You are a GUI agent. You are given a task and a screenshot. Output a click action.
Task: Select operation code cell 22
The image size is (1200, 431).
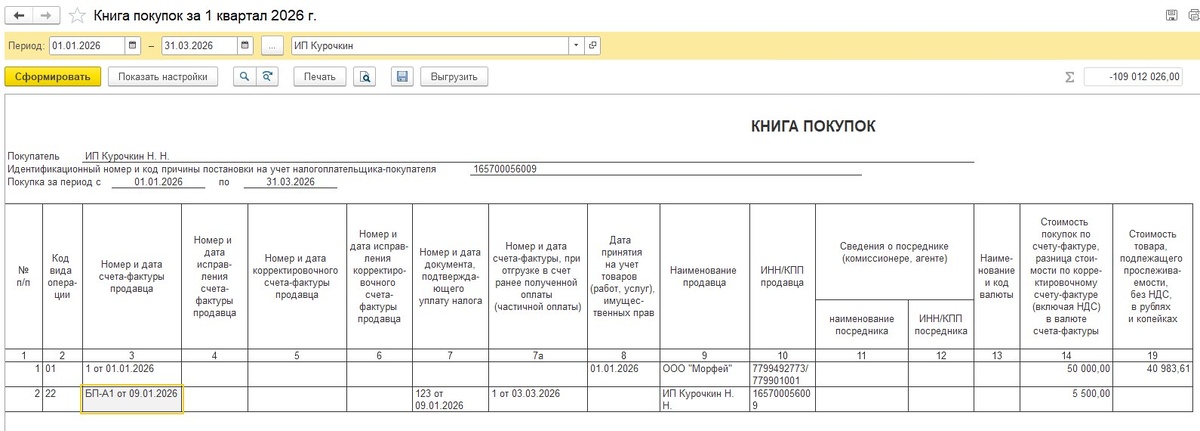[61, 399]
